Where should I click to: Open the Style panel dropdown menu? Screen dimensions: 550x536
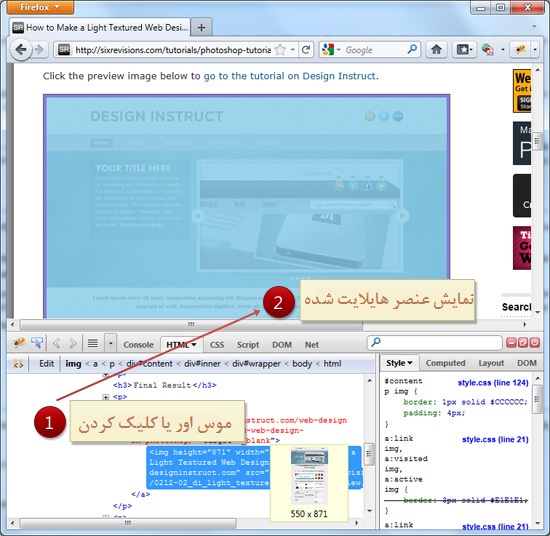point(399,363)
